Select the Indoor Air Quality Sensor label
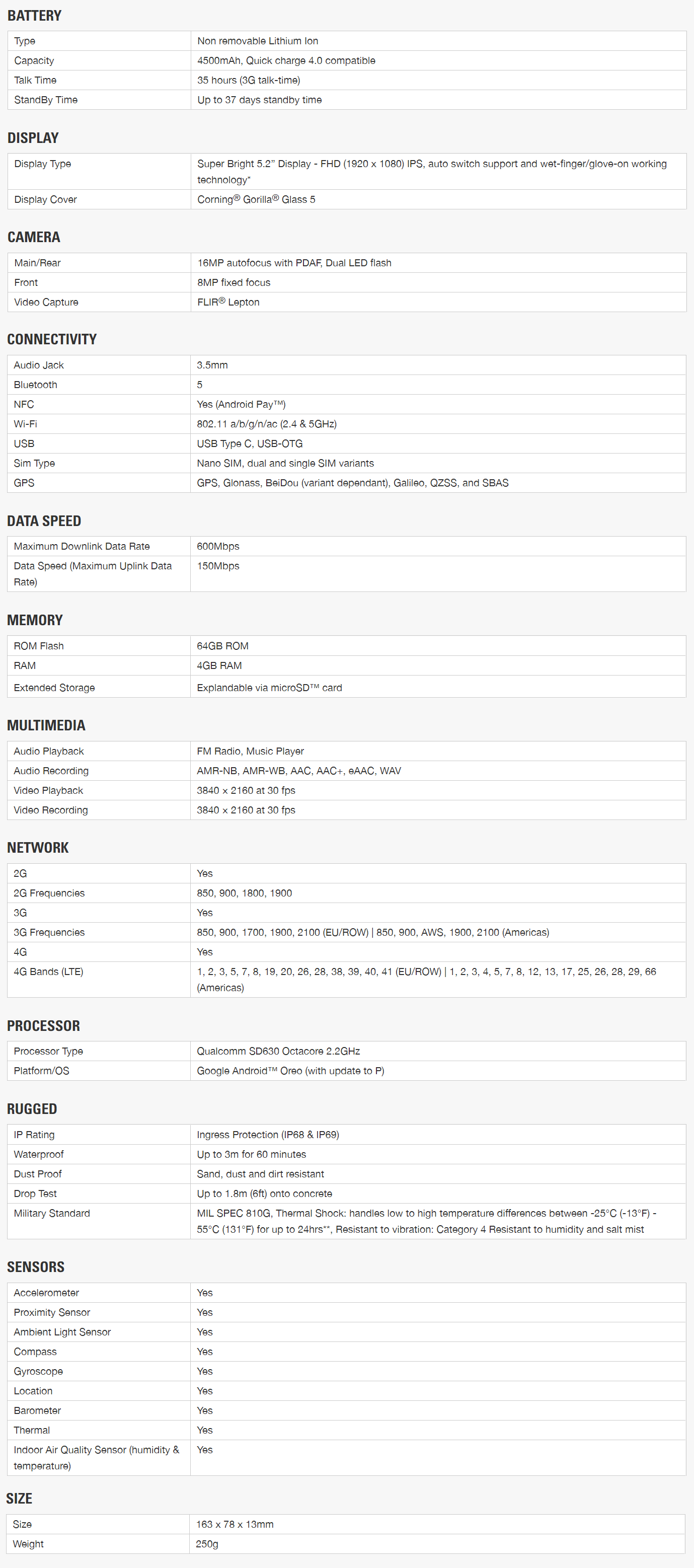Viewport: 694px width, 1568px height. (x=96, y=1458)
